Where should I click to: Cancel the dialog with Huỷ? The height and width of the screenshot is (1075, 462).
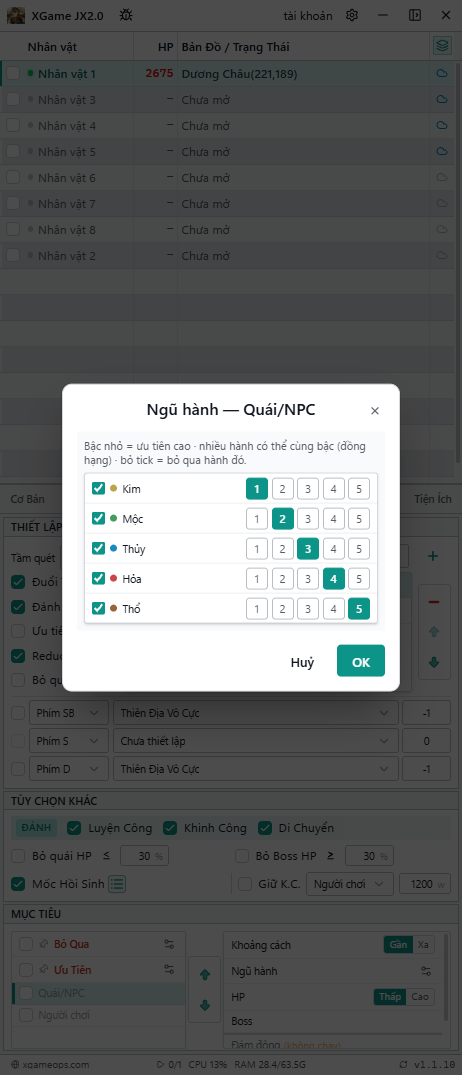[x=302, y=662]
